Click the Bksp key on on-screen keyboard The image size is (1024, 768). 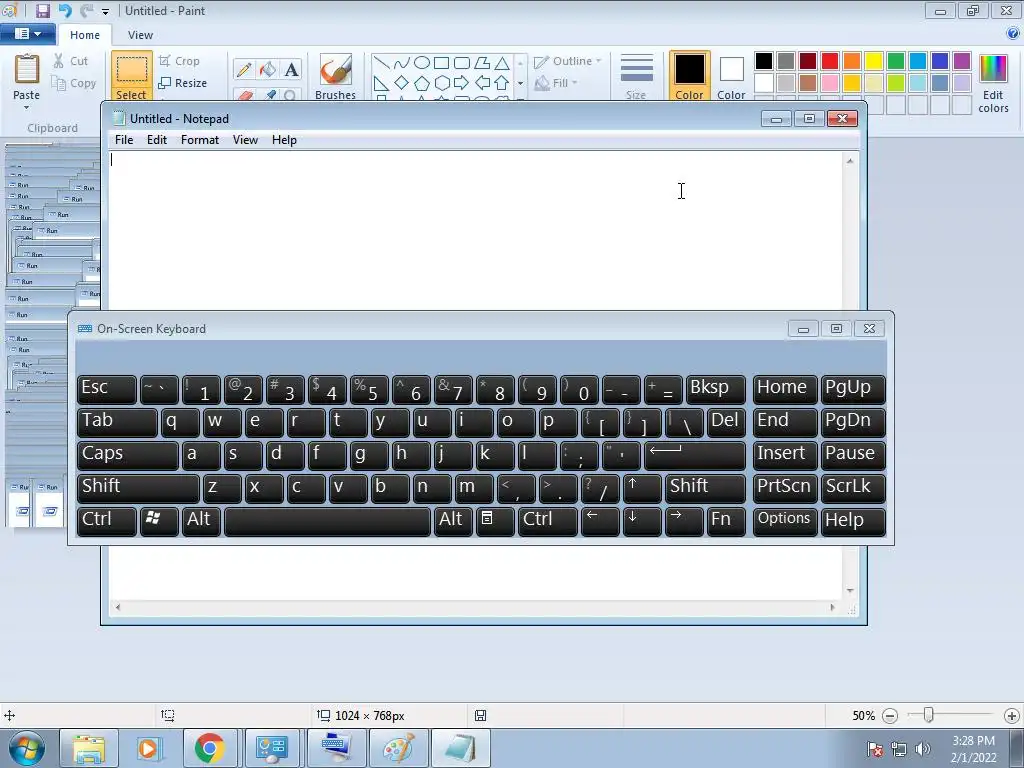point(716,389)
